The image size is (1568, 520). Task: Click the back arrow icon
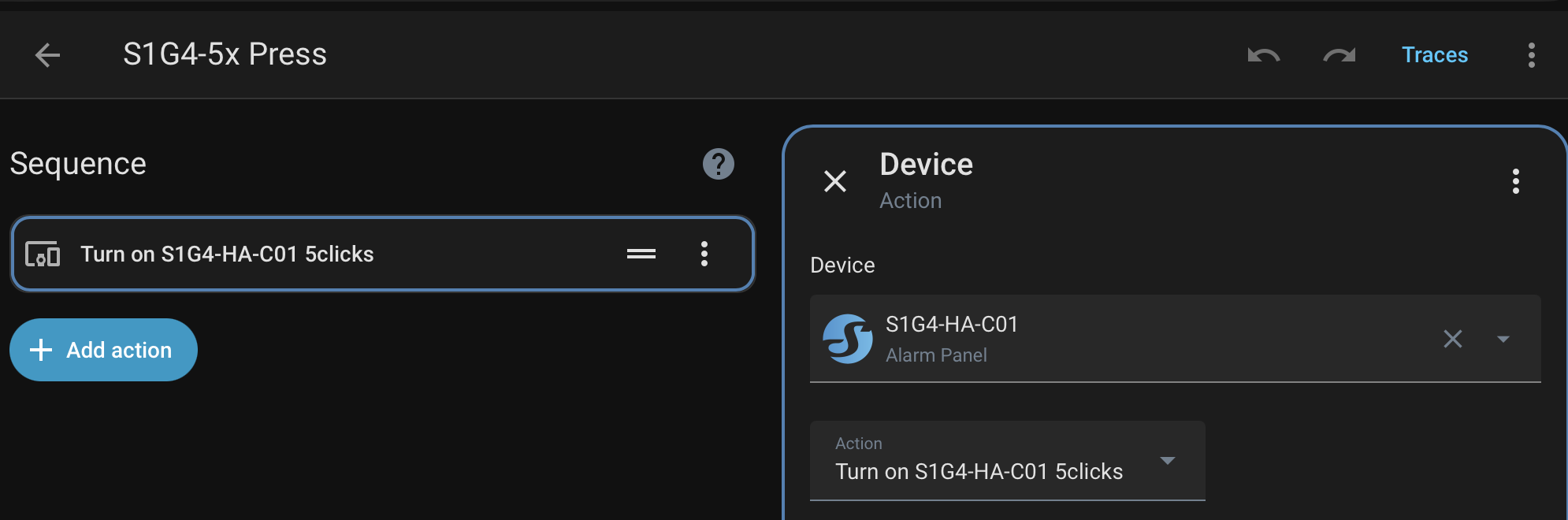pyautogui.click(x=48, y=55)
